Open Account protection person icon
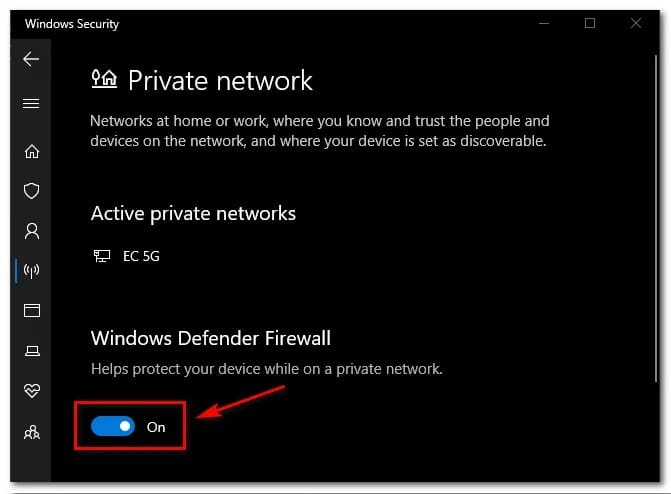The height and width of the screenshot is (494, 671). pos(31,231)
